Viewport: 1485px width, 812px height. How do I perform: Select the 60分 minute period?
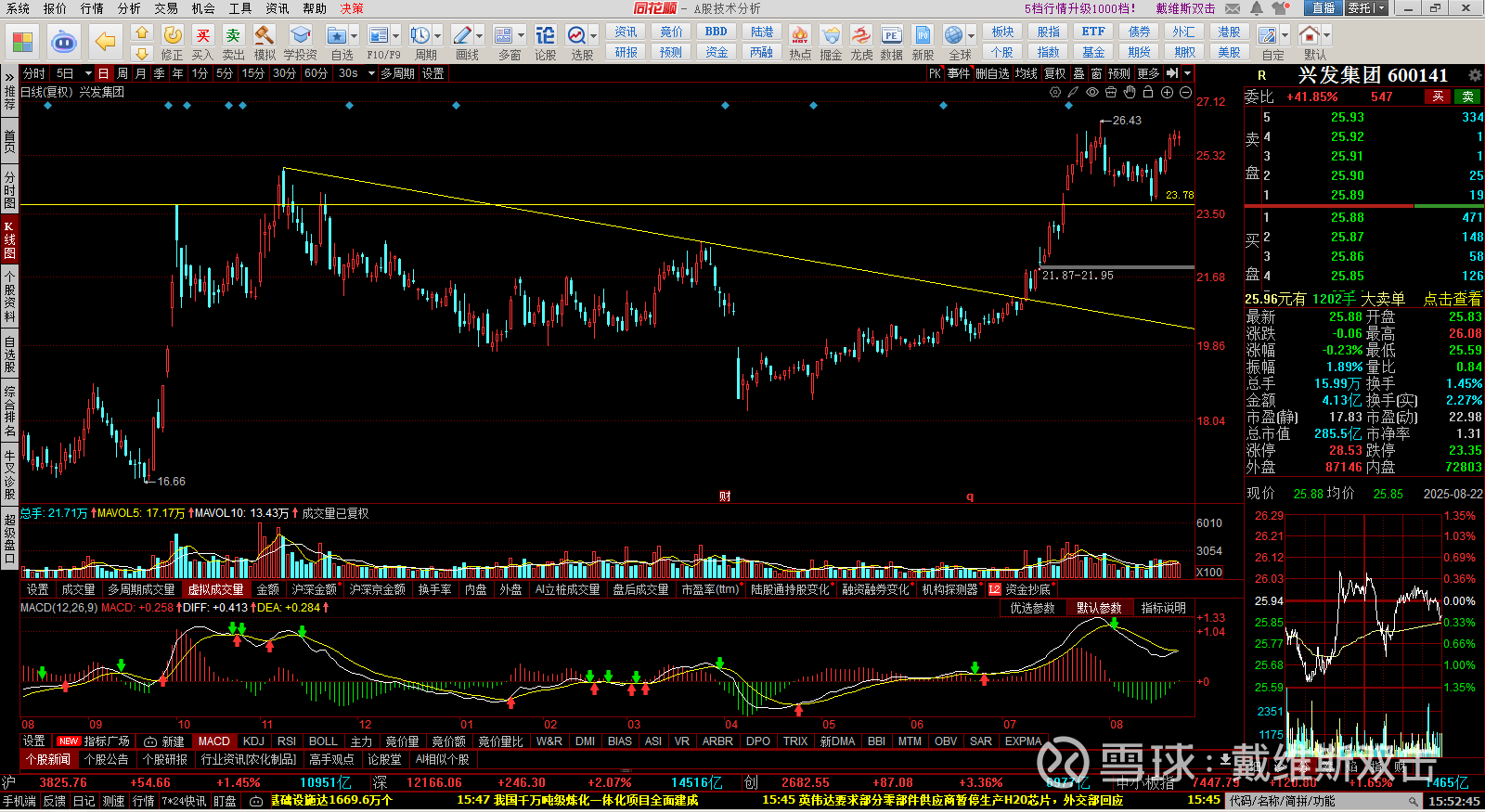click(316, 73)
